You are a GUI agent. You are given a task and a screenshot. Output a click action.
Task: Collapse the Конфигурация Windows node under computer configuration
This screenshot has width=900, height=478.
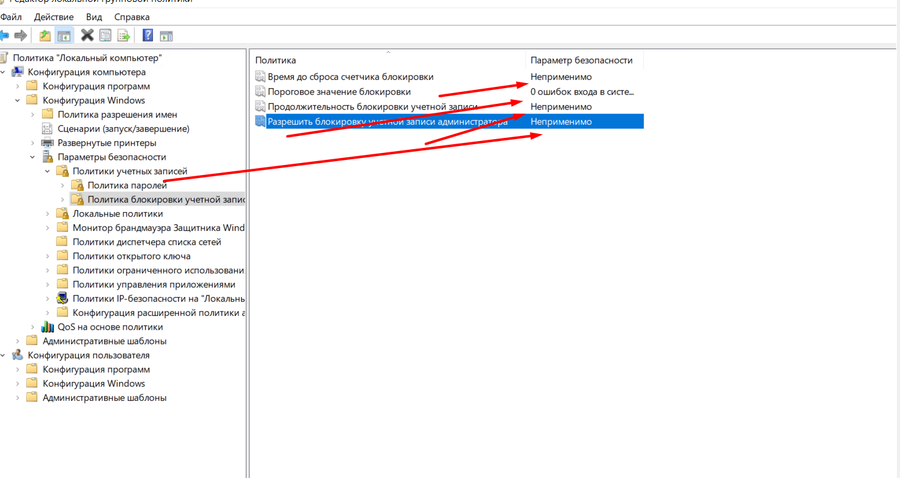tap(17, 100)
